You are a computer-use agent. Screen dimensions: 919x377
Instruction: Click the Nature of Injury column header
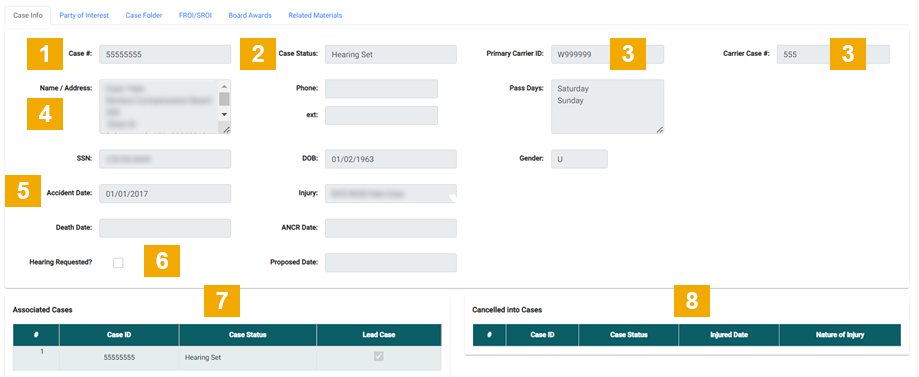click(x=840, y=335)
